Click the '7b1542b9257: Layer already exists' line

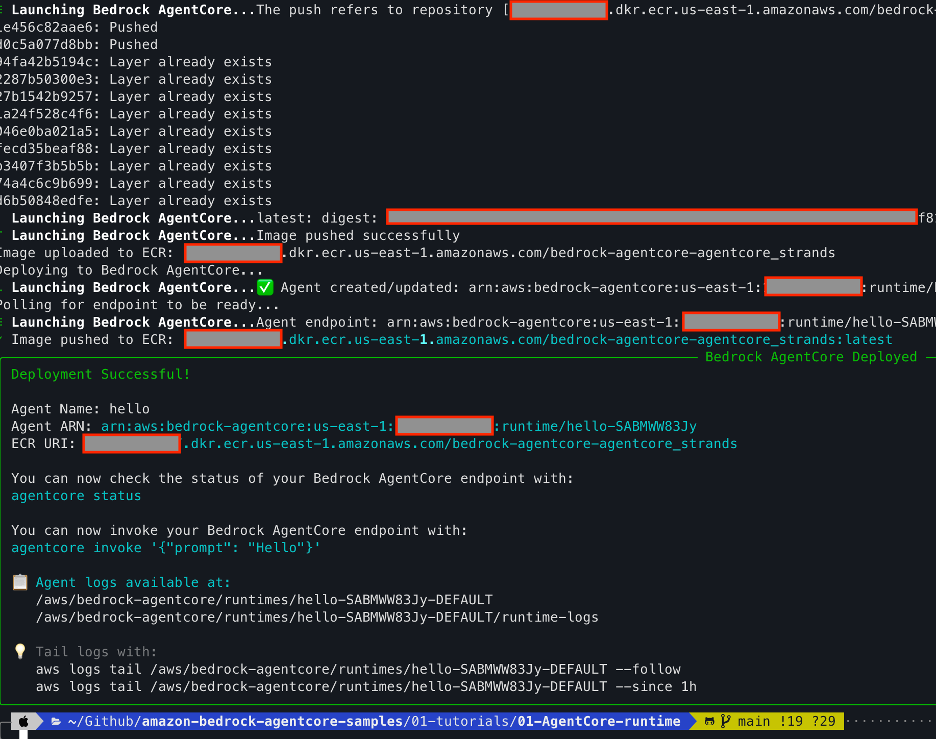[136, 97]
